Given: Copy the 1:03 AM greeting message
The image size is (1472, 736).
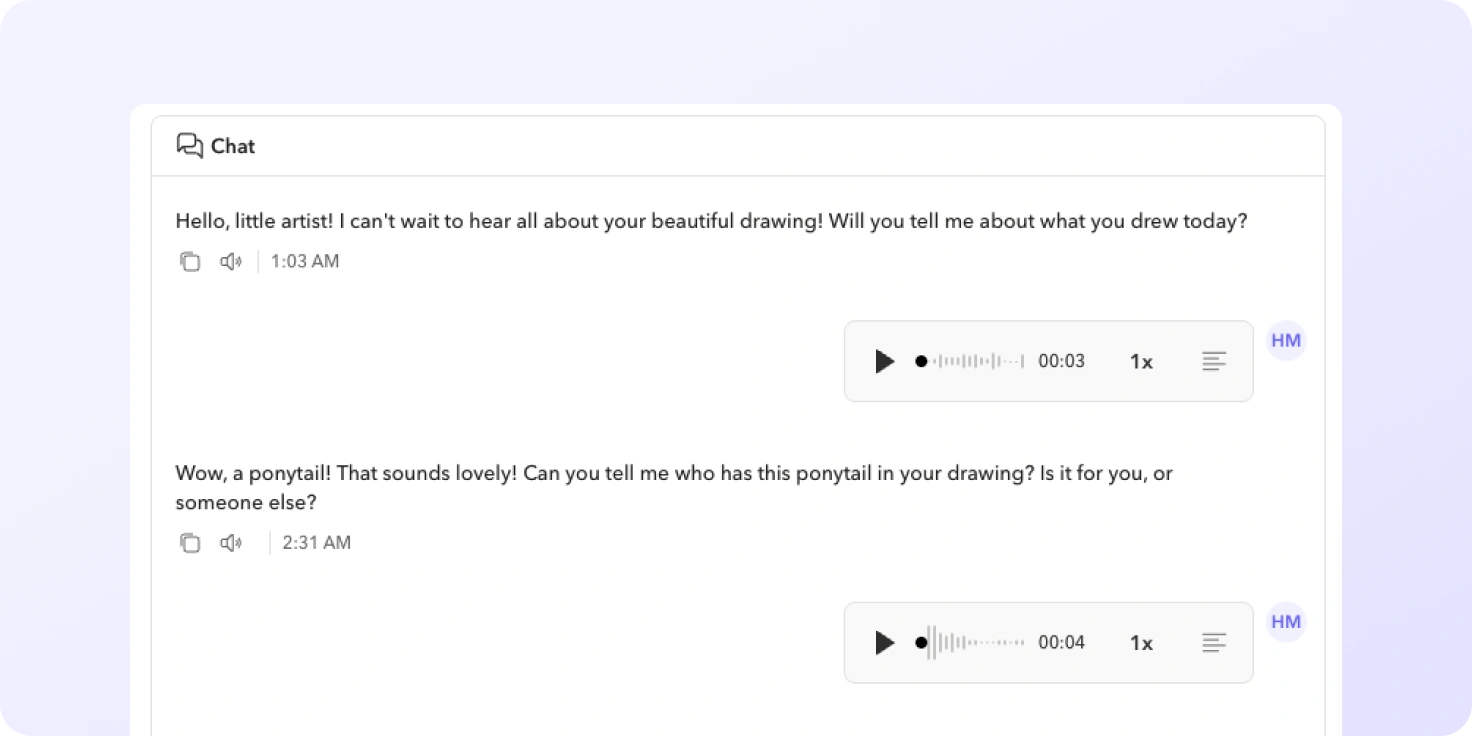Looking at the screenshot, I should (190, 262).
